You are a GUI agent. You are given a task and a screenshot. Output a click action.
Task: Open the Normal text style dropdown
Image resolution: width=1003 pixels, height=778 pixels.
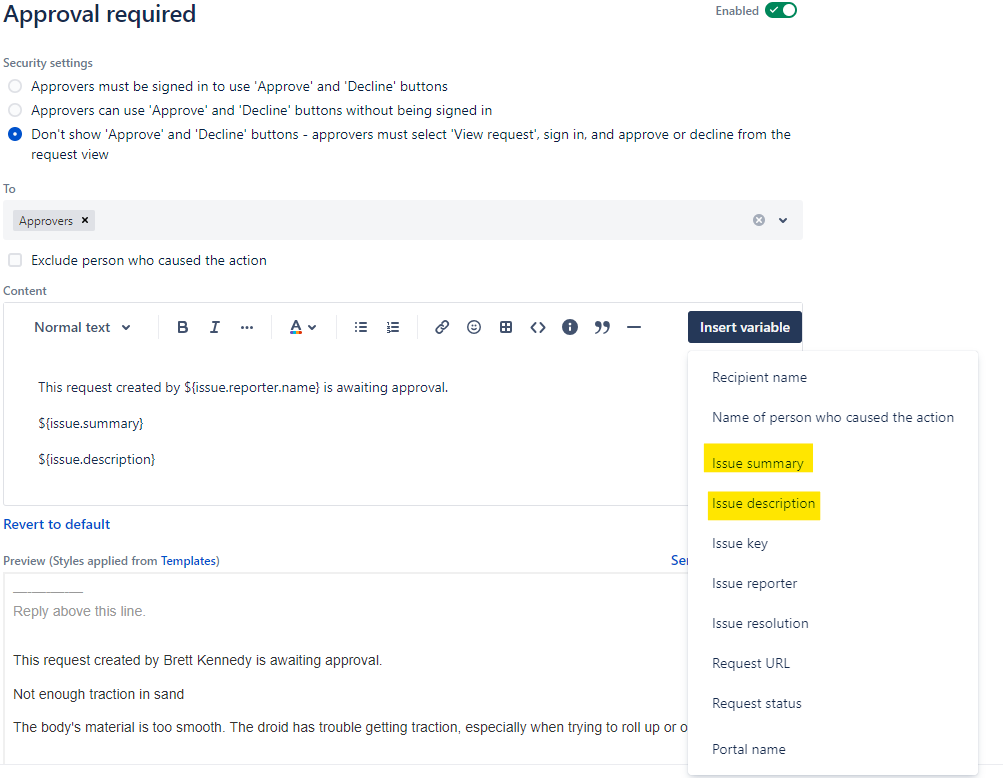tap(83, 327)
